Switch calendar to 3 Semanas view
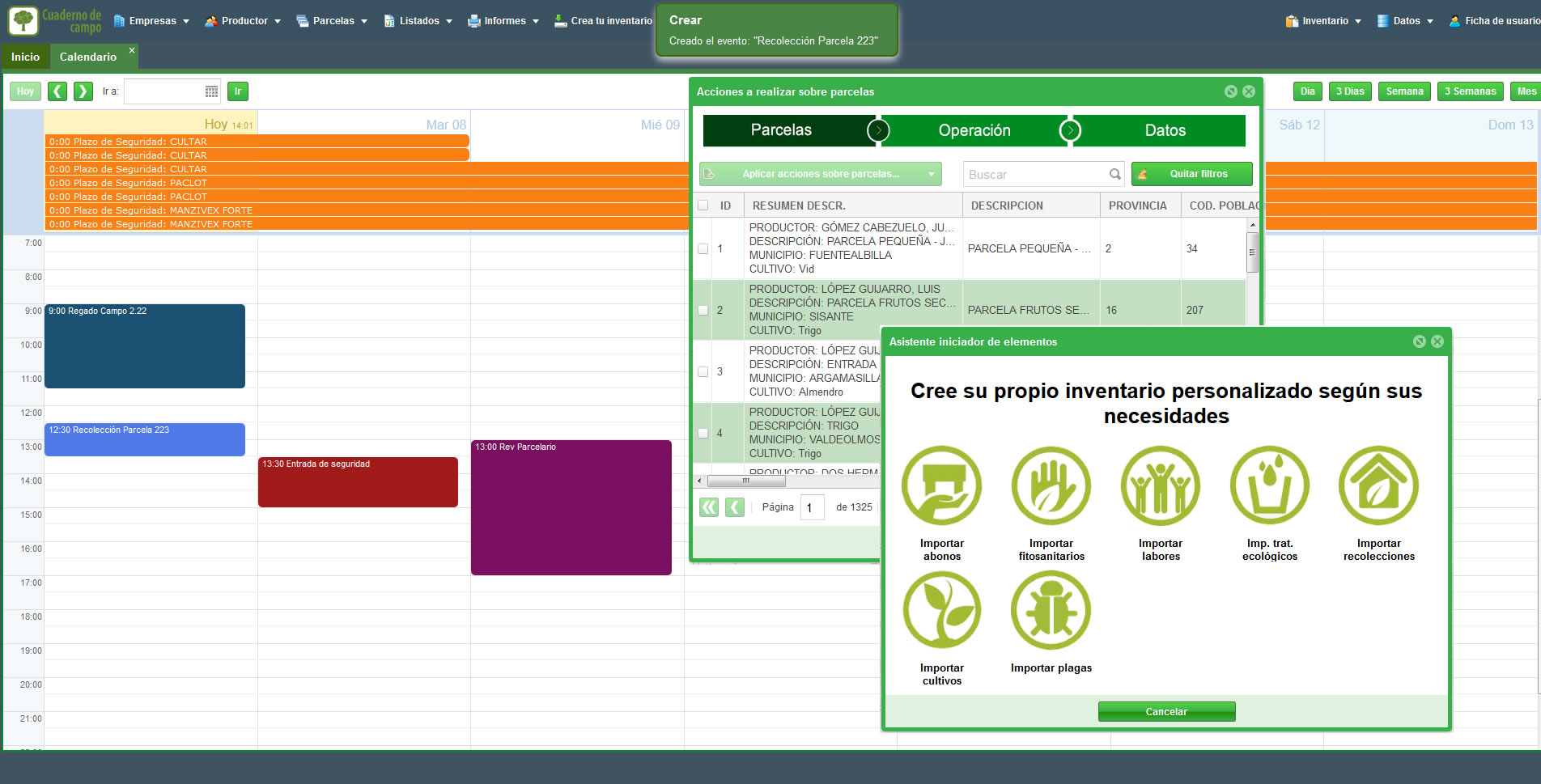The image size is (1541, 784). [x=1470, y=91]
